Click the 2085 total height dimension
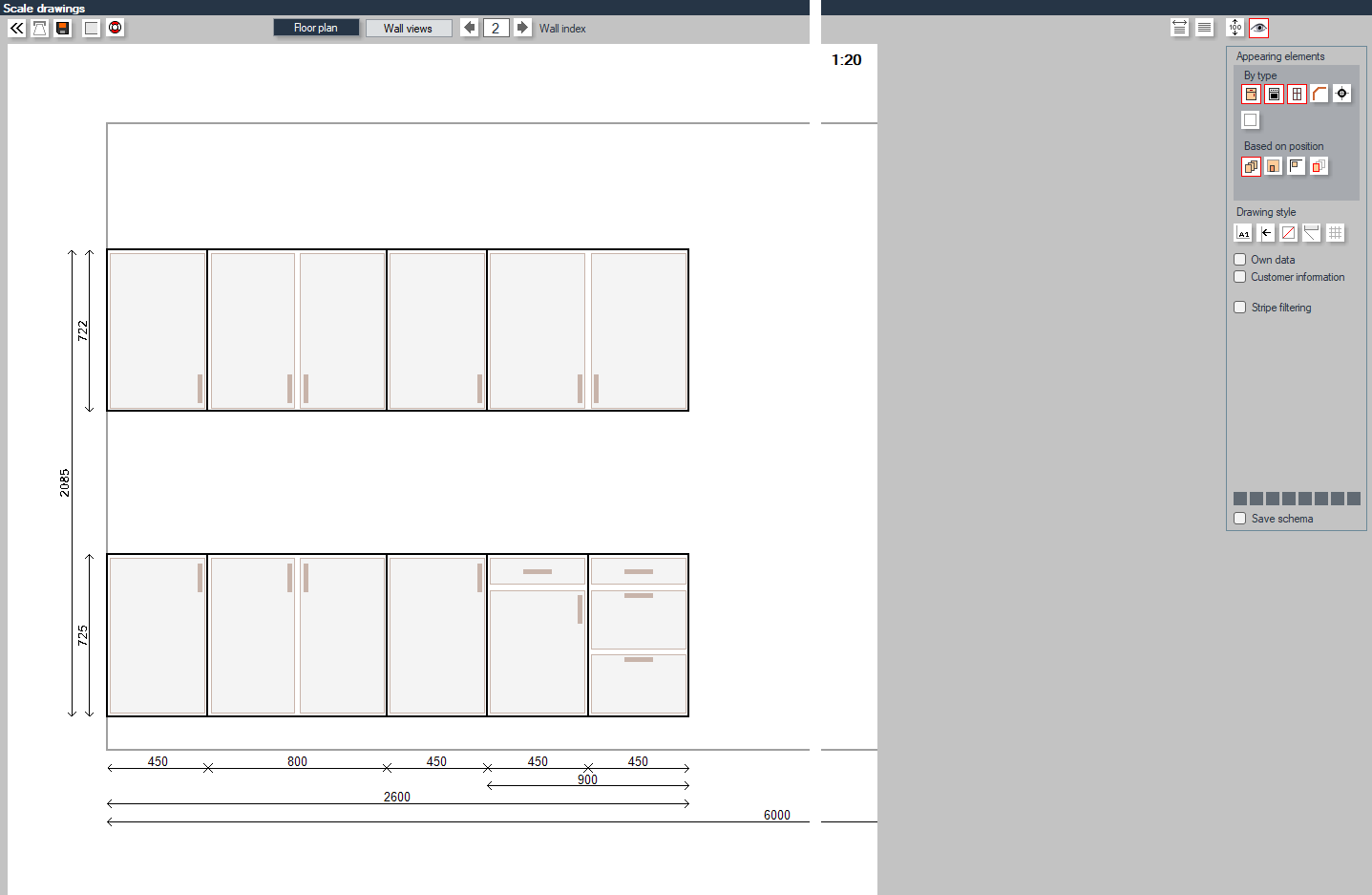The width and height of the screenshot is (1372, 895). tap(65, 482)
